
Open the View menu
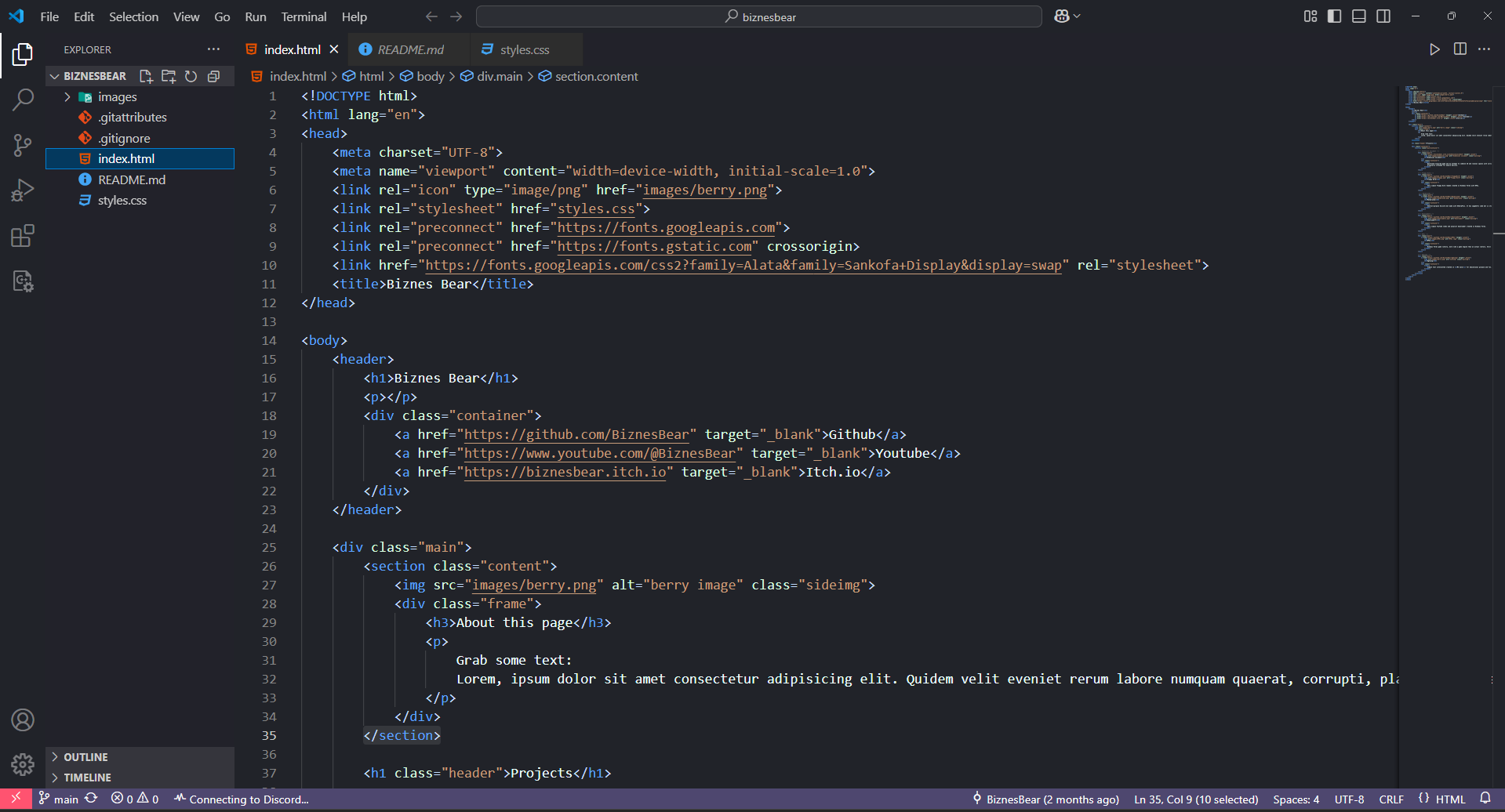point(186,16)
